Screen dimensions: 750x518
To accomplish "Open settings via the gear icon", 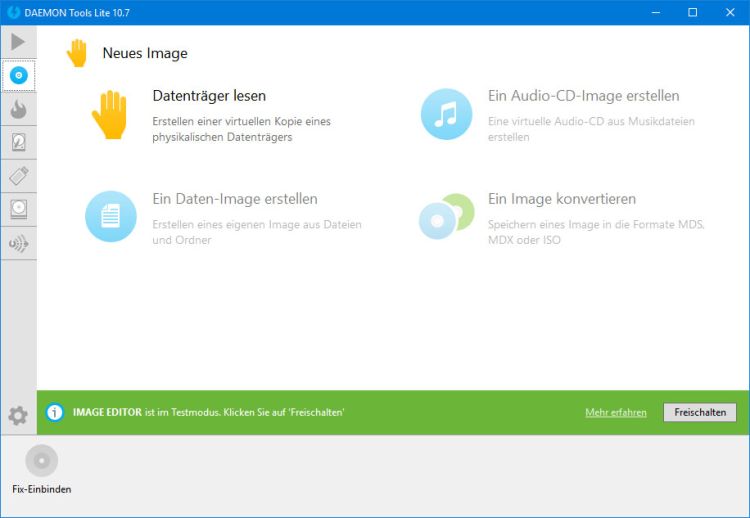I will [18, 415].
